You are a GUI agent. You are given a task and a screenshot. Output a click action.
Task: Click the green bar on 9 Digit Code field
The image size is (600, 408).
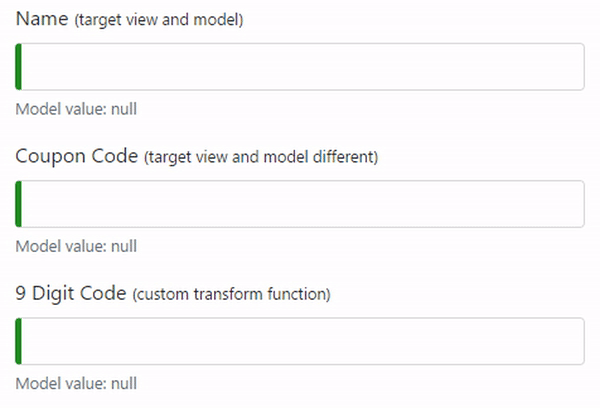[x=18, y=342]
